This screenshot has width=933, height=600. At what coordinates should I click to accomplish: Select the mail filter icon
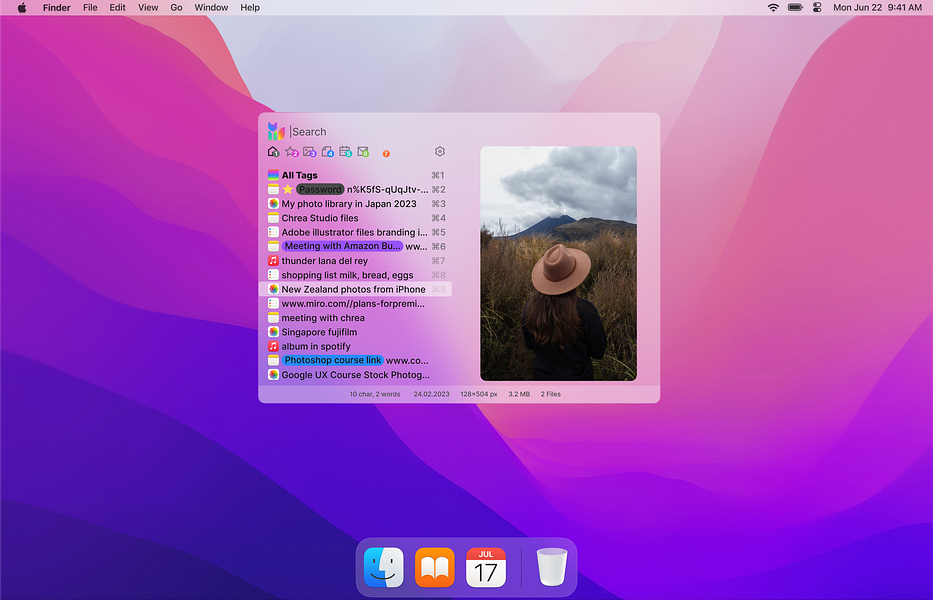coord(363,151)
